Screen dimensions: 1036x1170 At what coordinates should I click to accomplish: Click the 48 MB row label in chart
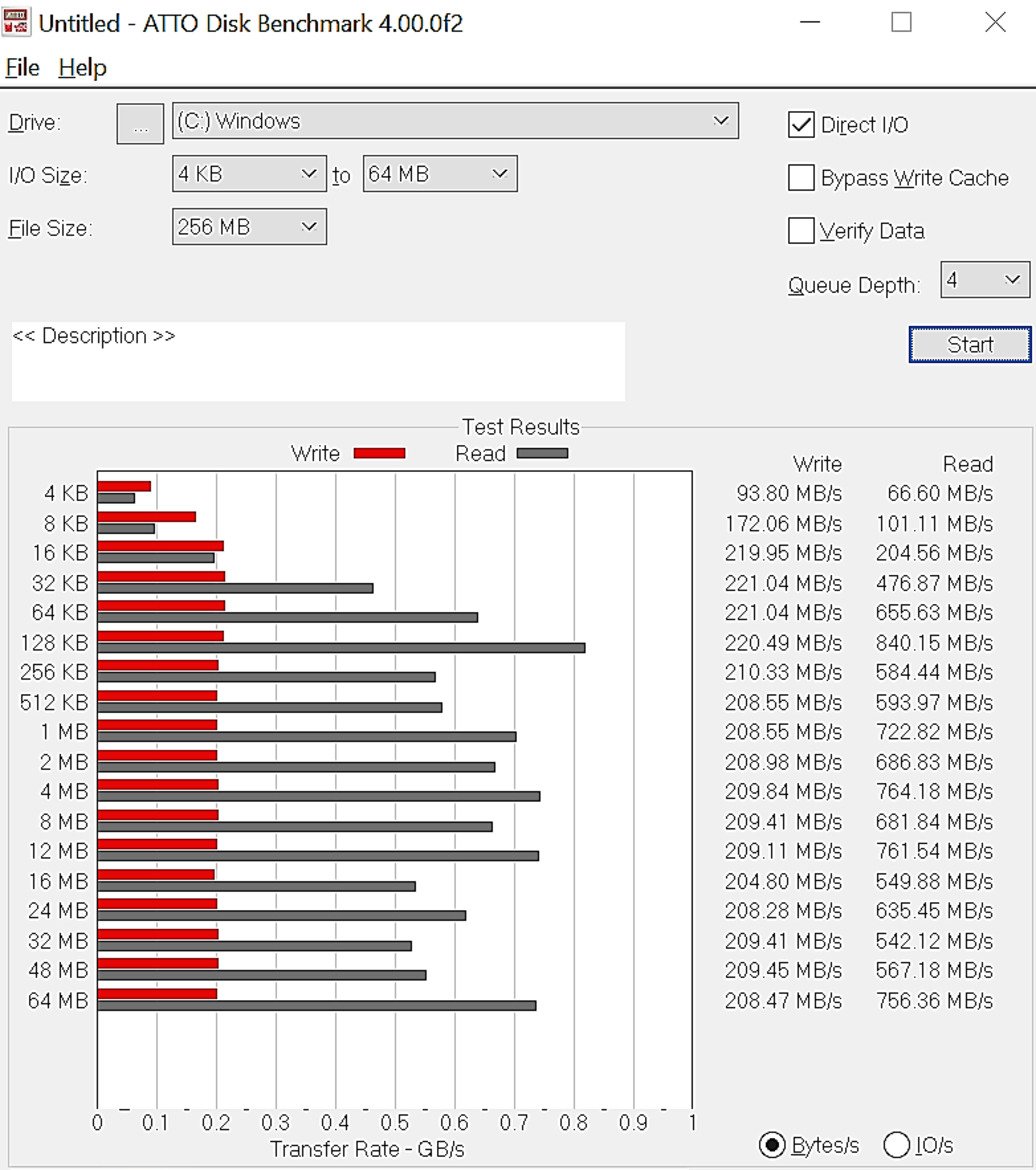[58, 971]
